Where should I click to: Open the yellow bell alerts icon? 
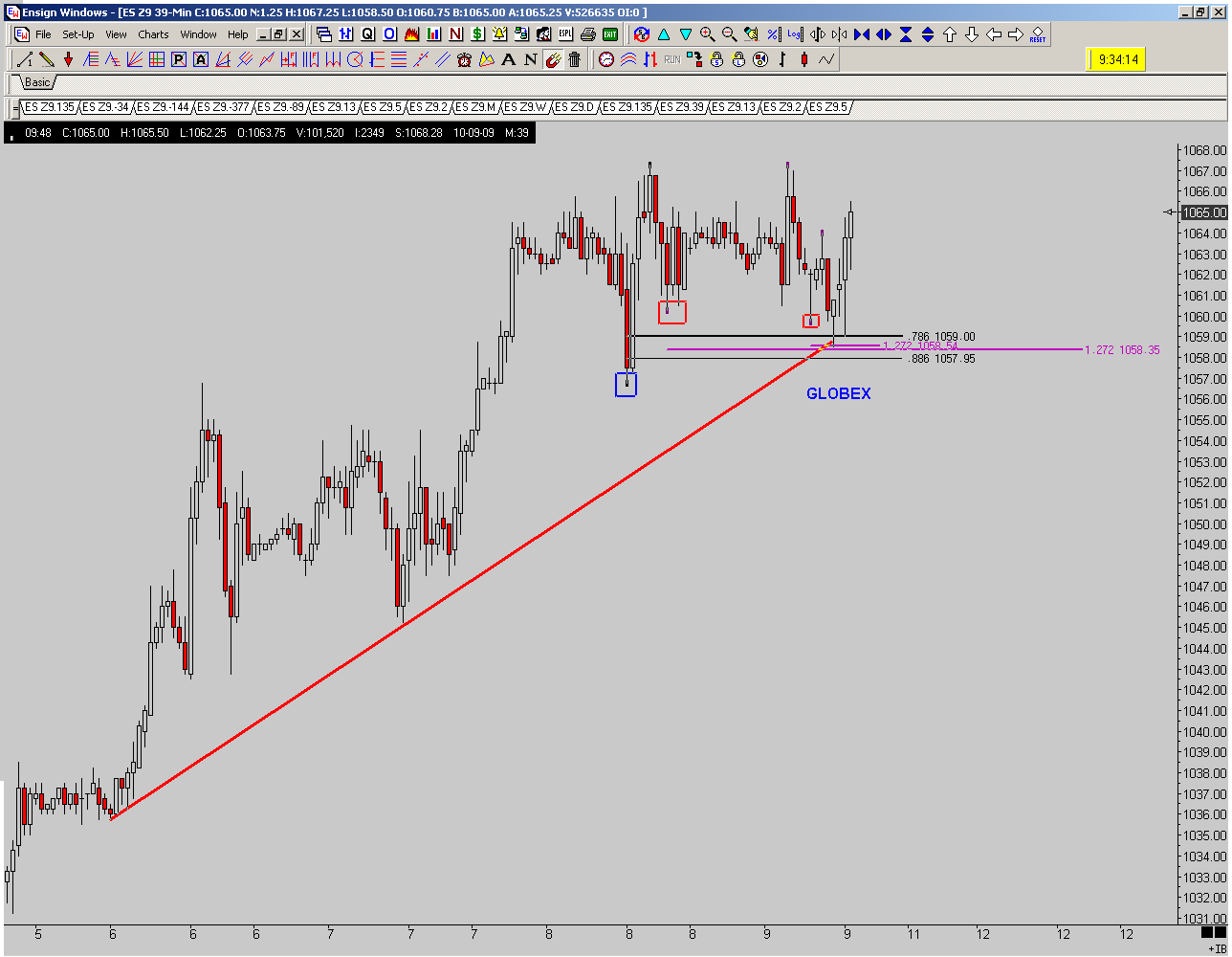click(499, 34)
